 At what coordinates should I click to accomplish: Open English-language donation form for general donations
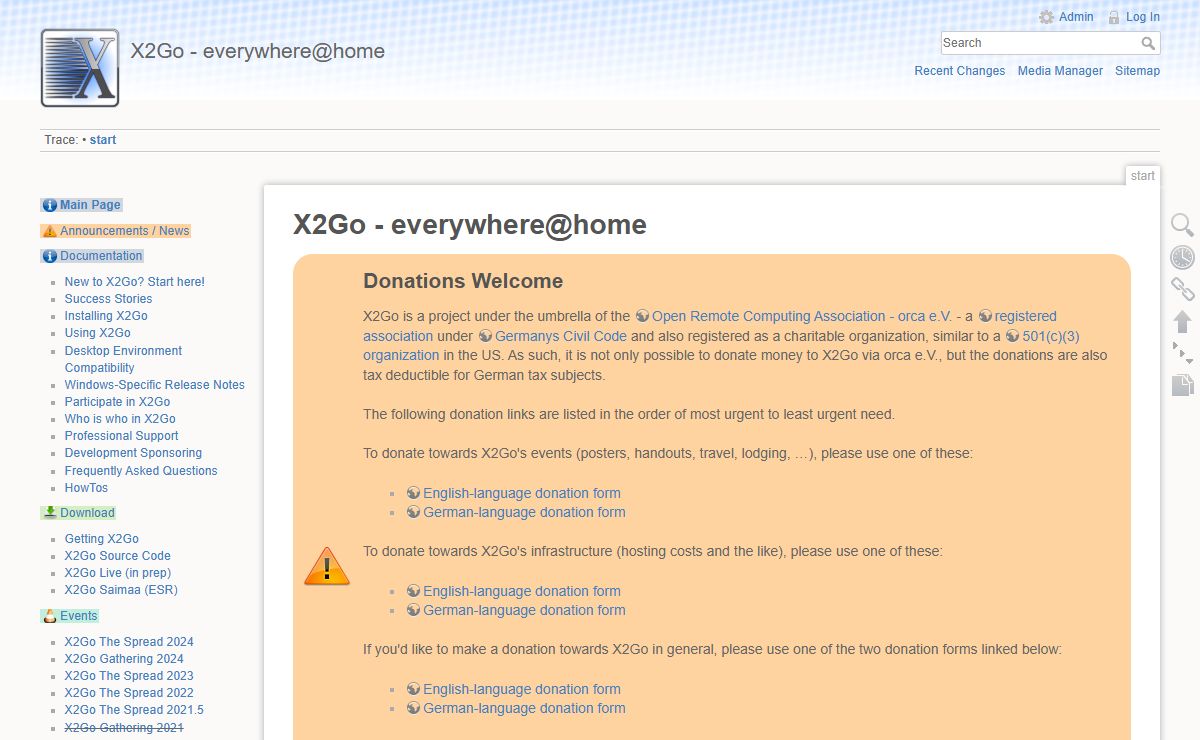522,689
